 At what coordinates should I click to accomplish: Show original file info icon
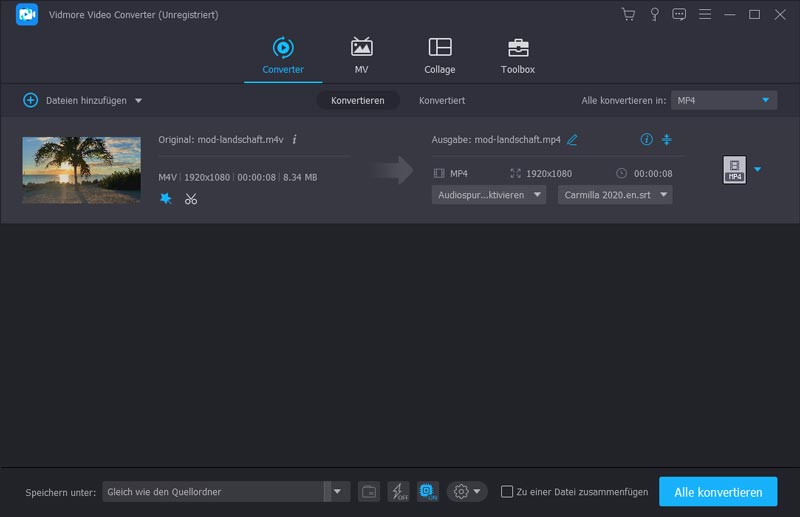[294, 140]
